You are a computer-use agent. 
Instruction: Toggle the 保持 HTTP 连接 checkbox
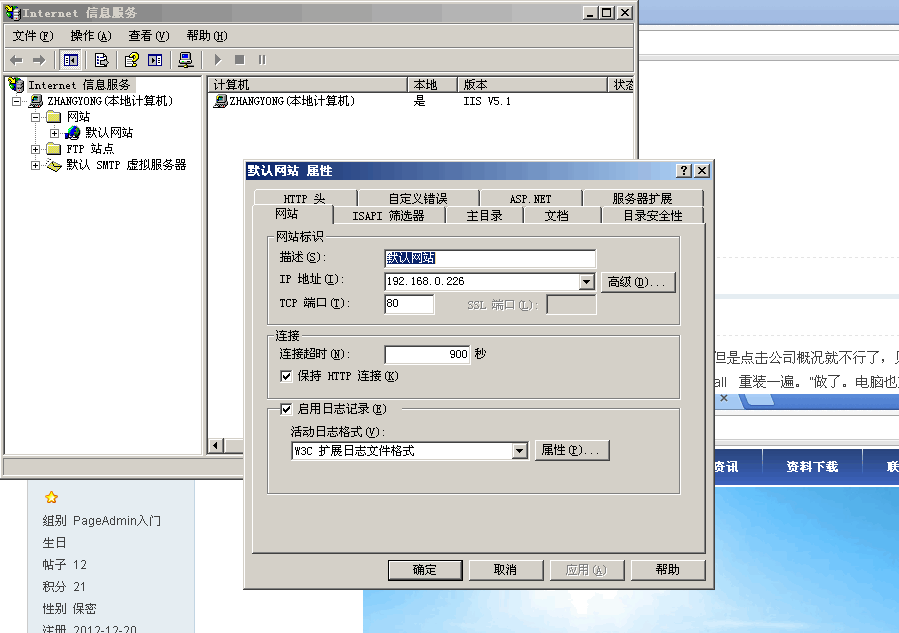(288, 376)
